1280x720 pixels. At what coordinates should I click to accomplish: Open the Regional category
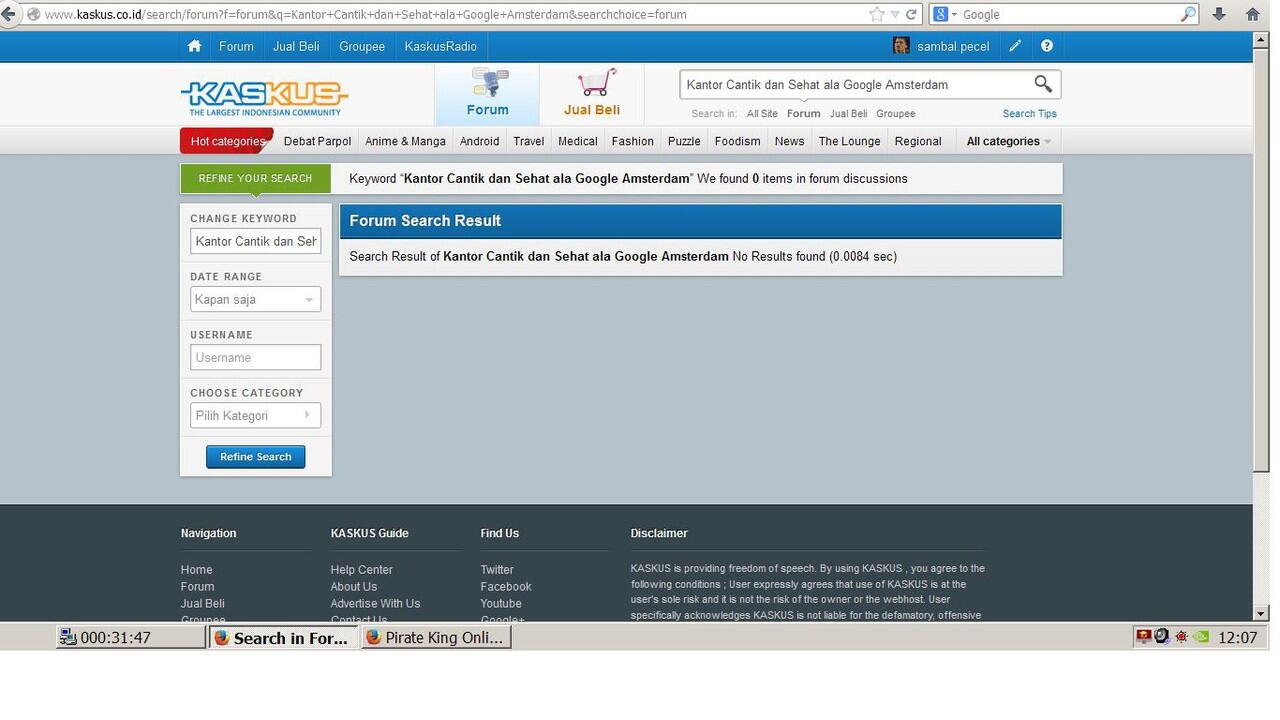point(918,141)
